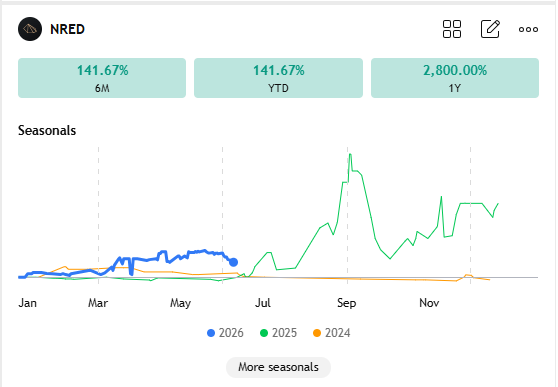Click the Seasonals heading

47,130
